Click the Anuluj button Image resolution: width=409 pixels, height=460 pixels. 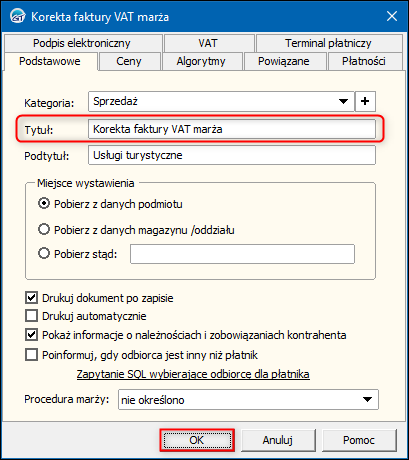tap(278, 440)
